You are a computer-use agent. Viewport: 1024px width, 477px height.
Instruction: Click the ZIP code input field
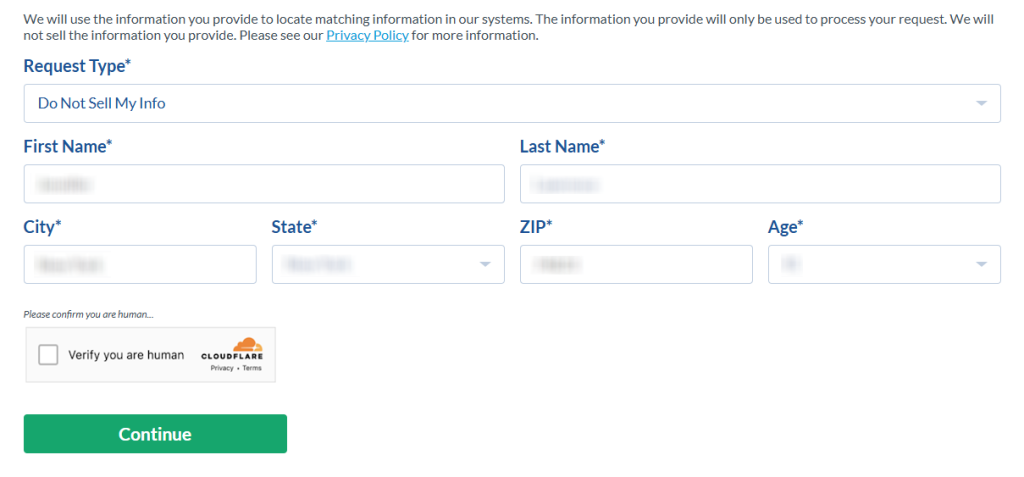[636, 264]
